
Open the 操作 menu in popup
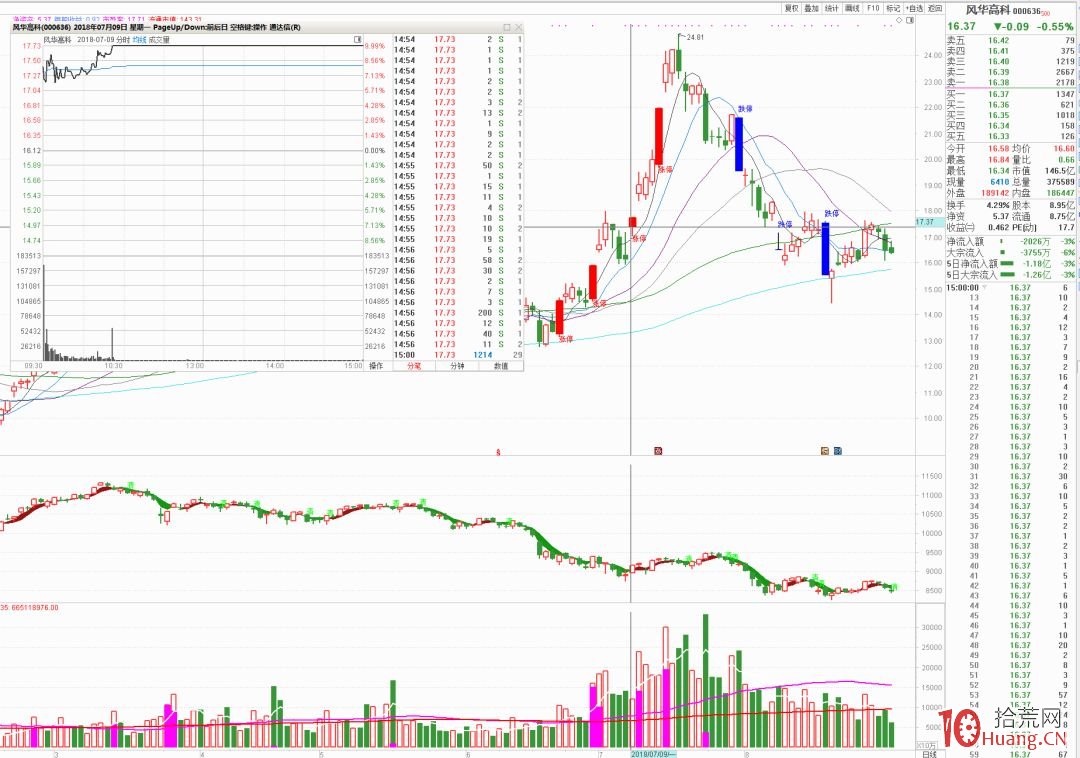click(376, 366)
